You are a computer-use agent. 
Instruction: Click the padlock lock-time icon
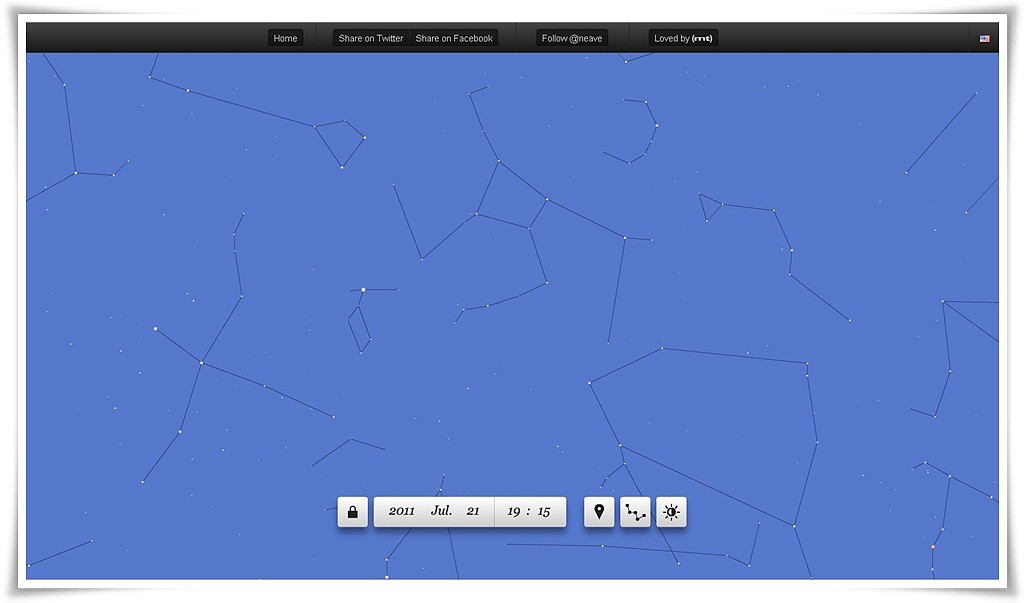352,512
